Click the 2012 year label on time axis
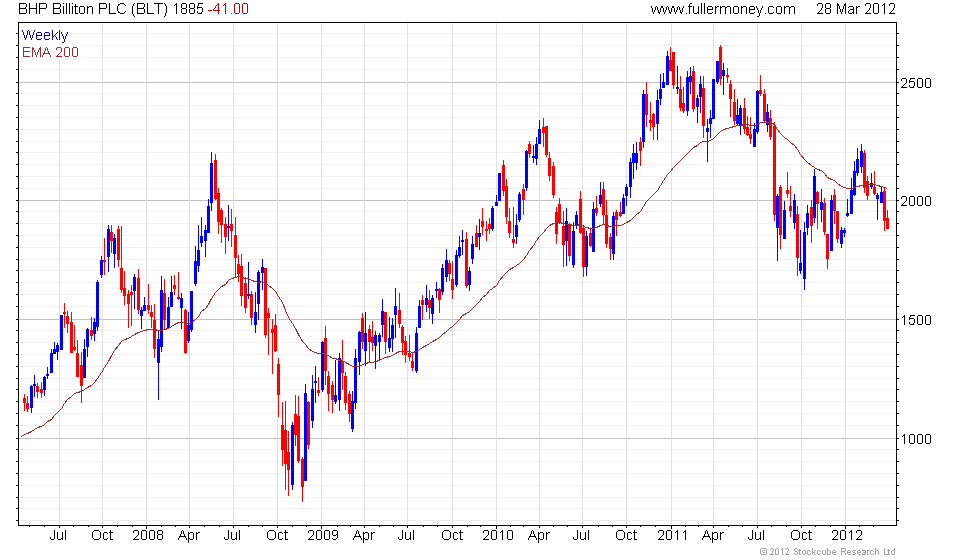The width and height of the screenshot is (980, 560). pyautogui.click(x=847, y=536)
